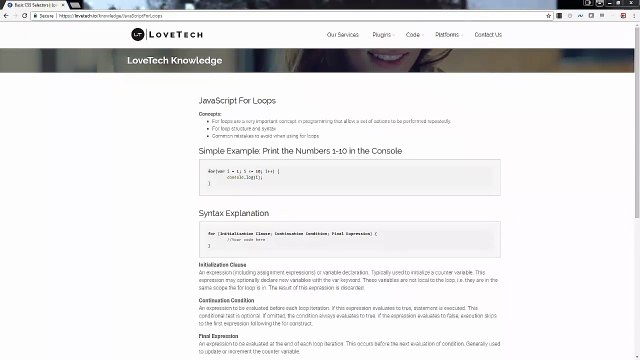The width and height of the screenshot is (640, 360).
Task: Bookmark this page with the star icon
Action: click(548, 16)
